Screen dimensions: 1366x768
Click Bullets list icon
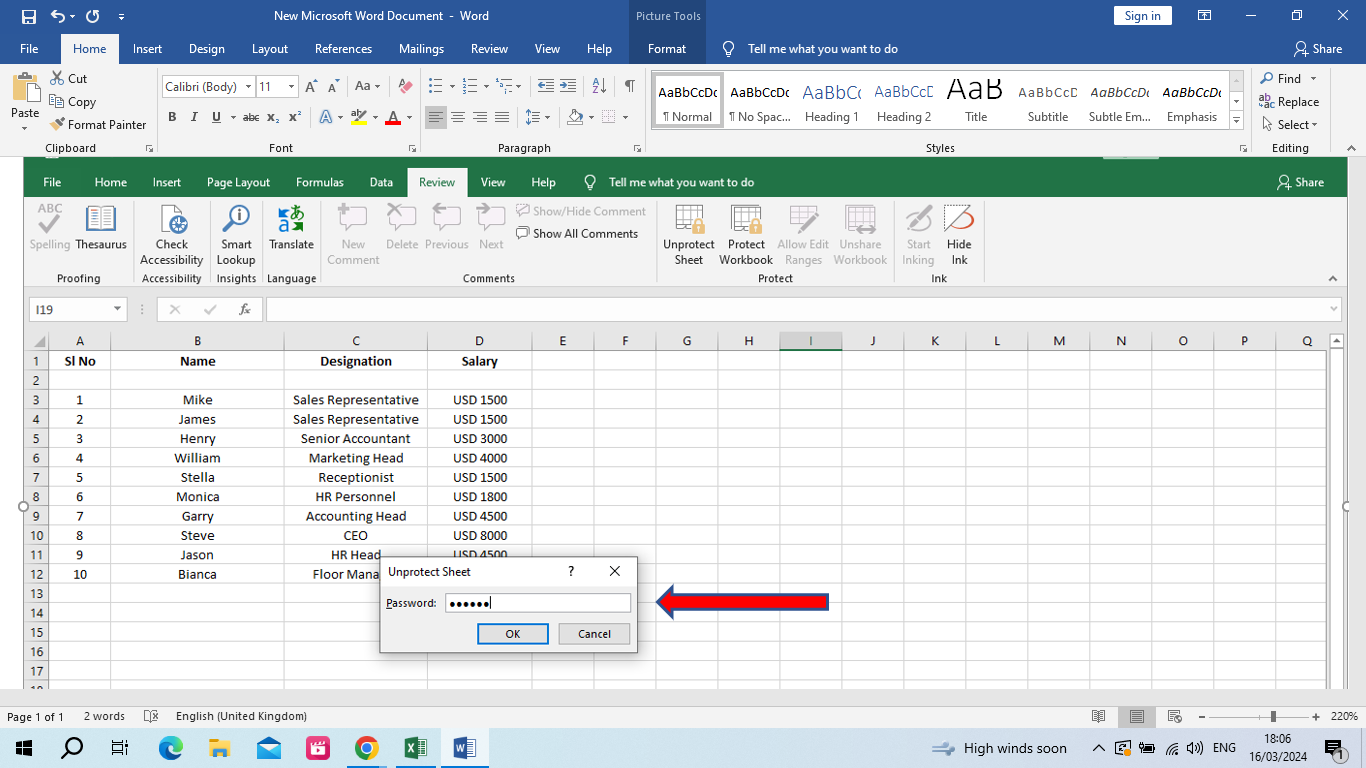[x=435, y=86]
